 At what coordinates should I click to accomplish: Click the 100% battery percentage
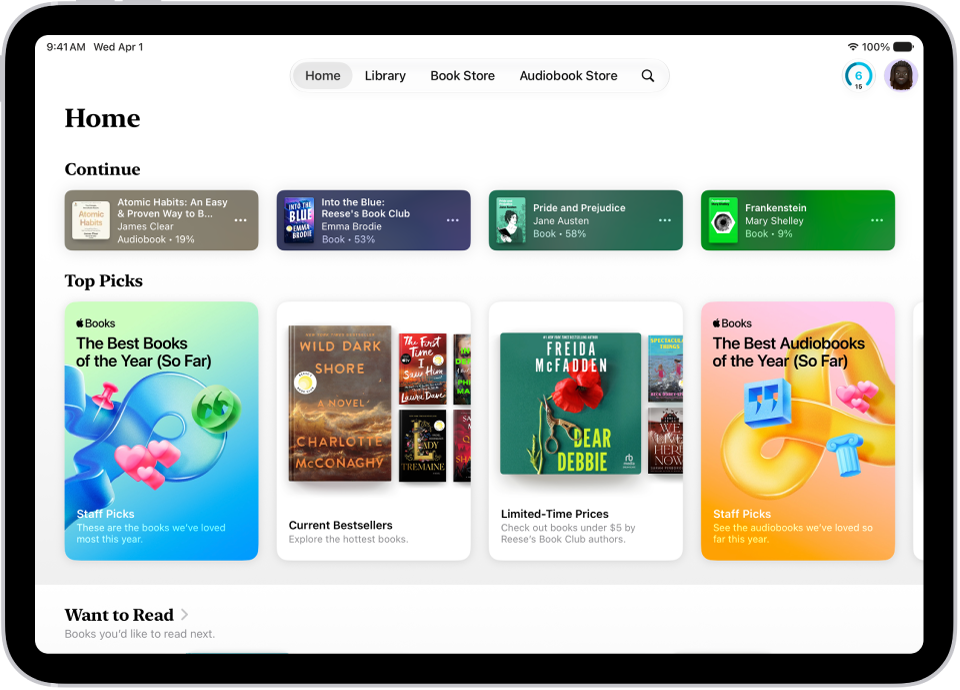(876, 47)
